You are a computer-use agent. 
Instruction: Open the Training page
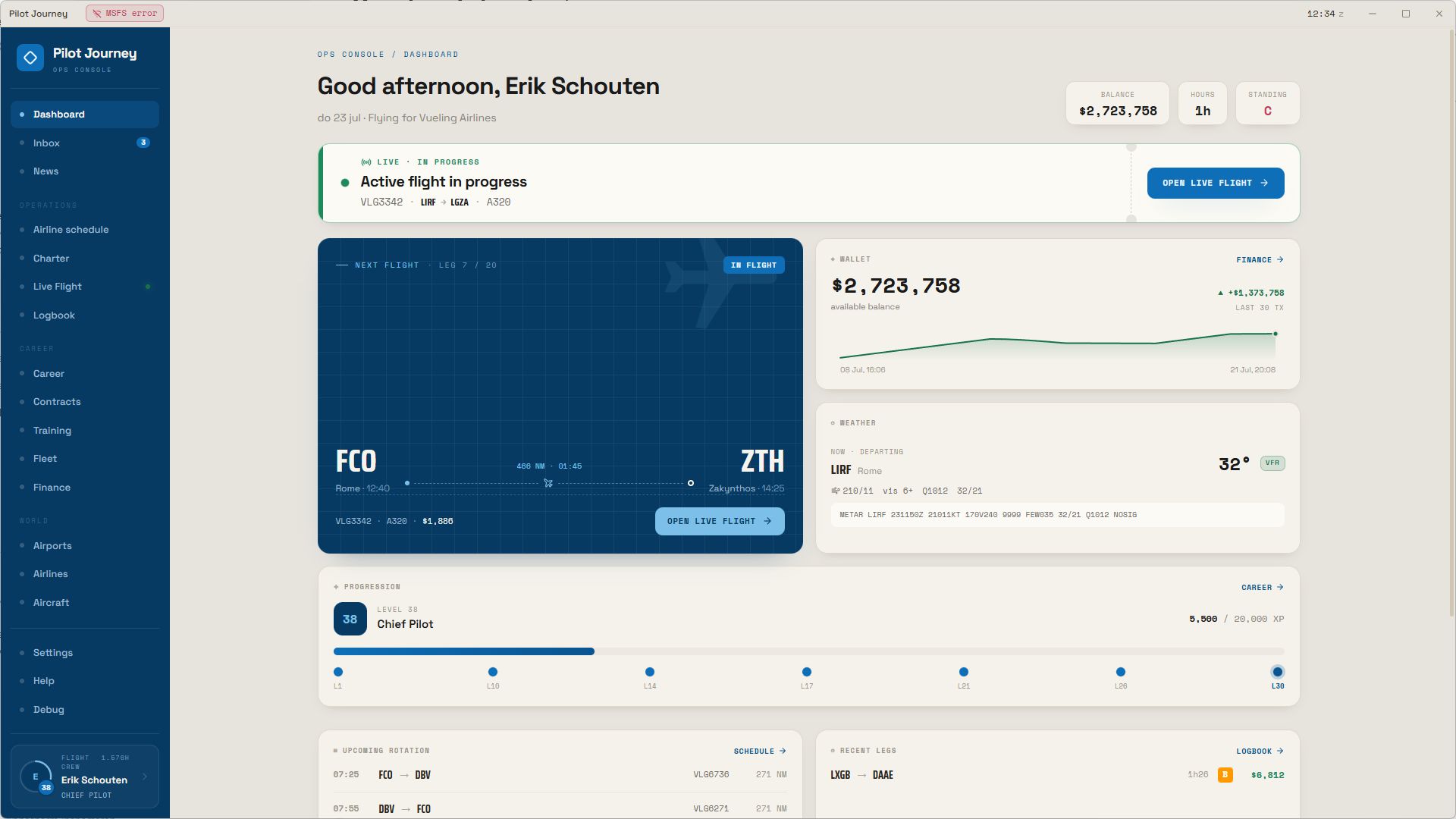coord(85,431)
